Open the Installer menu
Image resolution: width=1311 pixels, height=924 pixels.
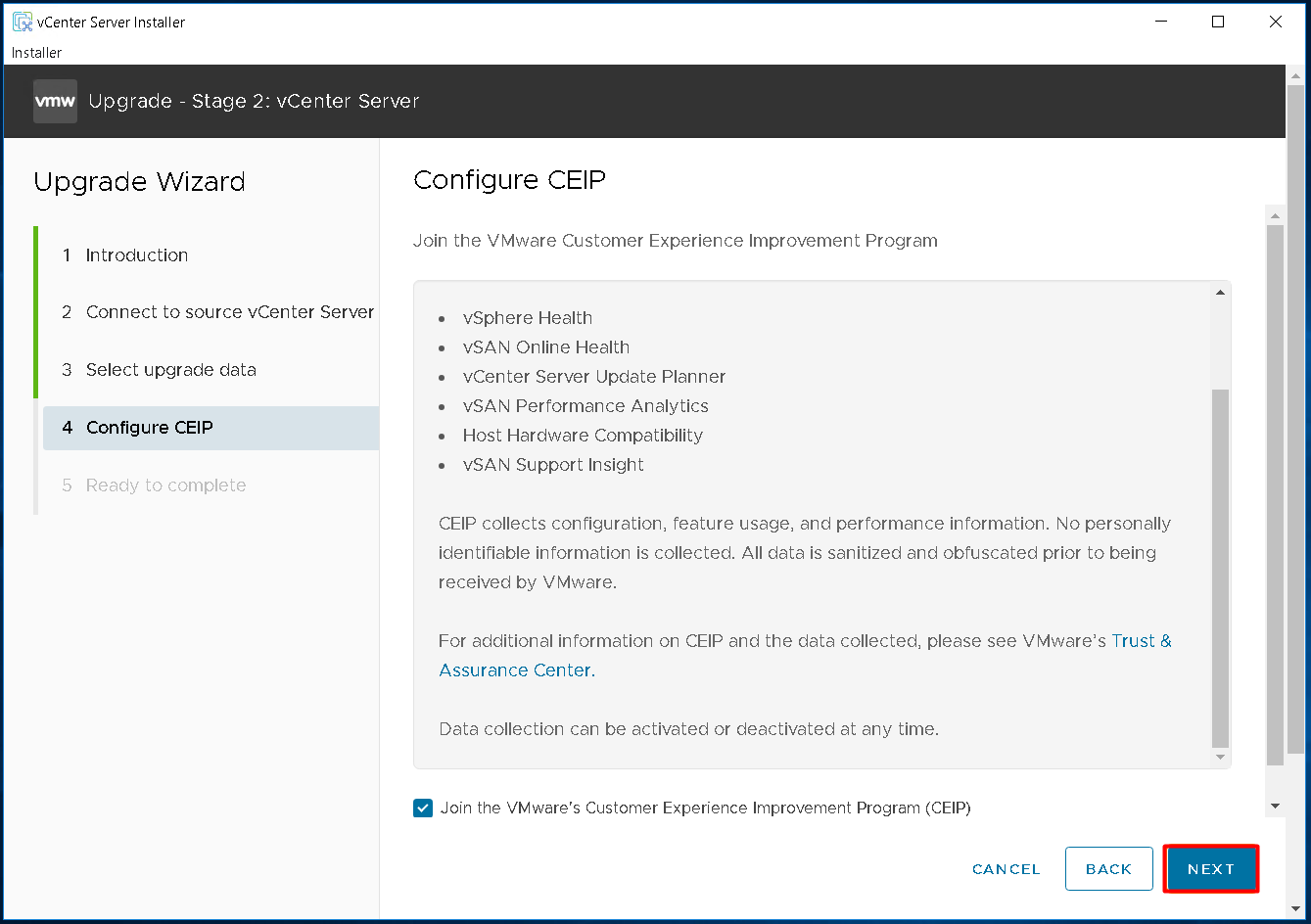[x=37, y=53]
